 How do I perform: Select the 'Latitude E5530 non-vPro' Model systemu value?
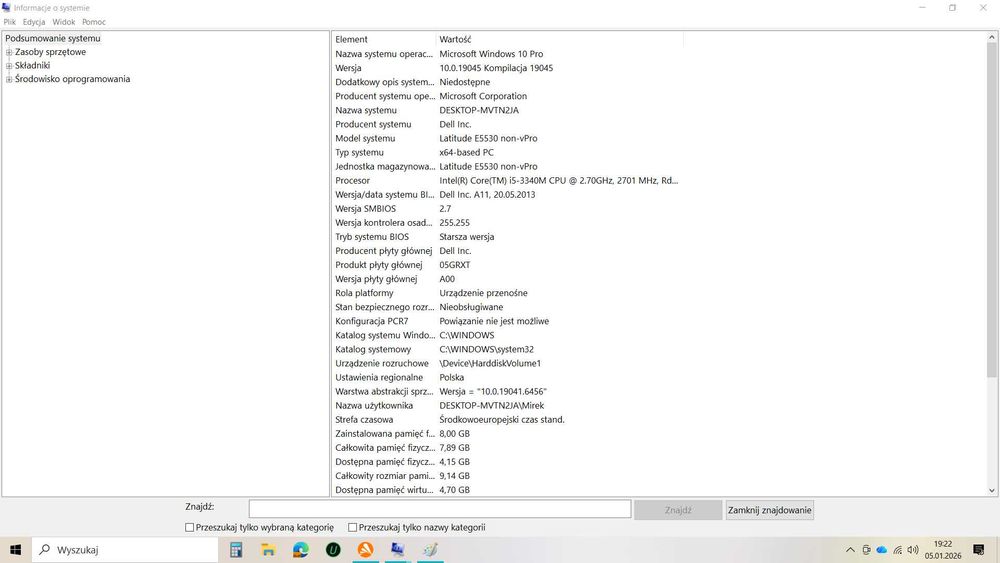(x=489, y=138)
